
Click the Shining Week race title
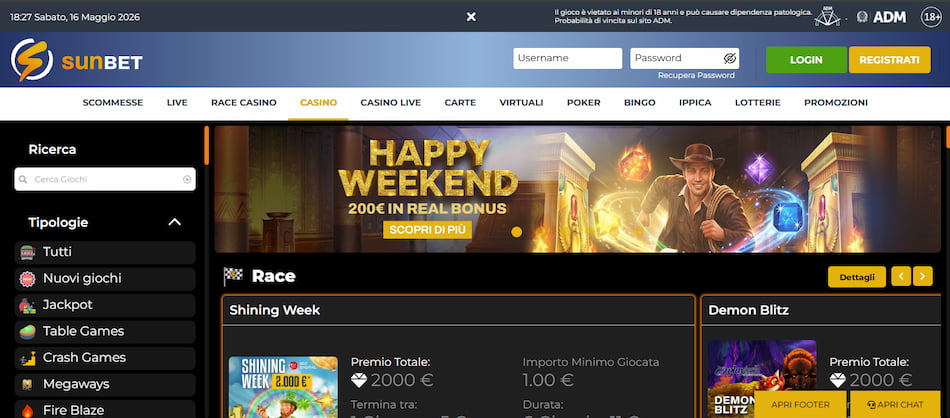pos(274,311)
